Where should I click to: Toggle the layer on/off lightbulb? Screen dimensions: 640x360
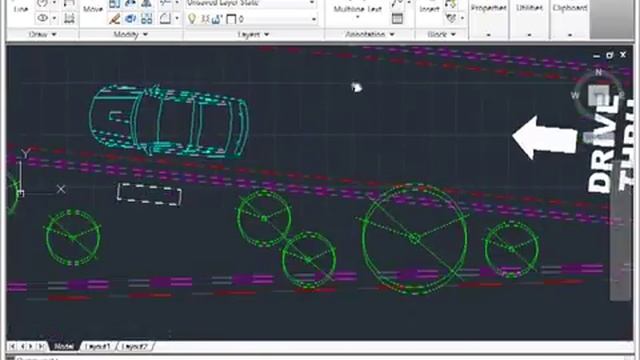point(191,19)
